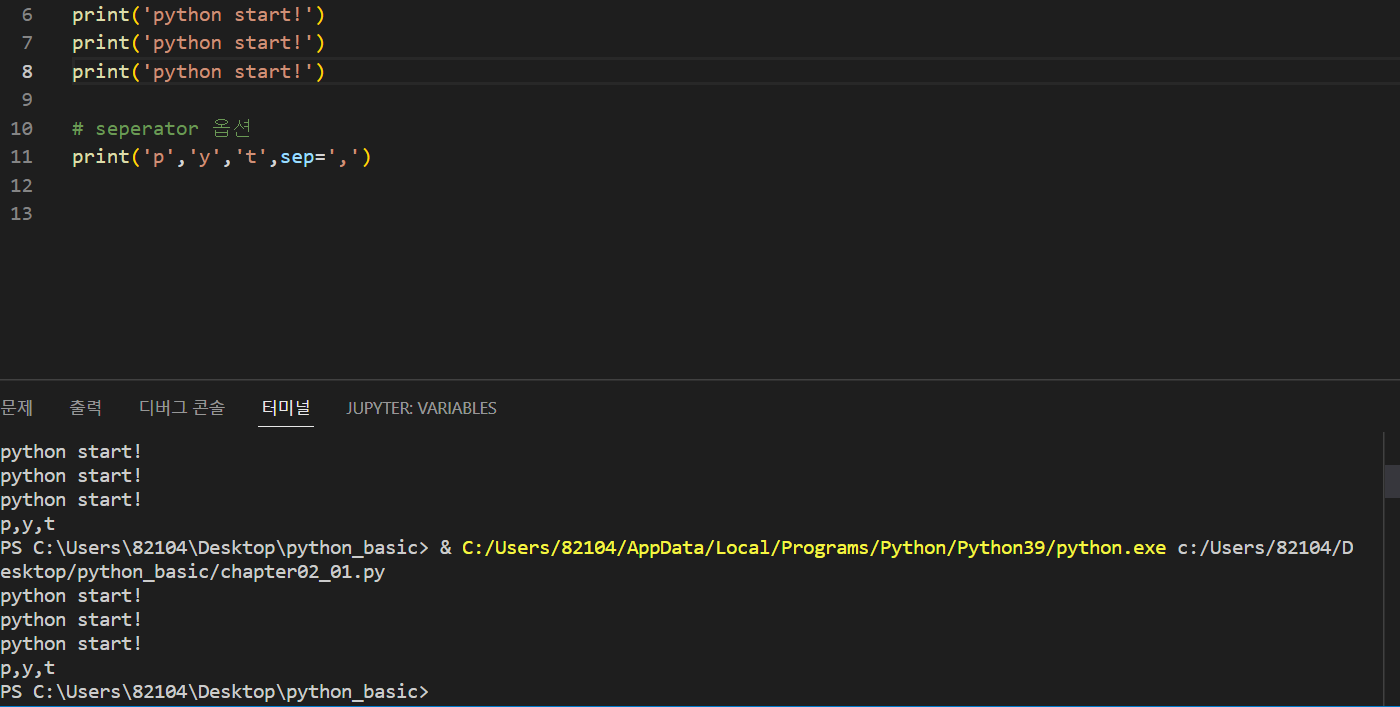Select line number 7 in the gutter

[x=25, y=43]
